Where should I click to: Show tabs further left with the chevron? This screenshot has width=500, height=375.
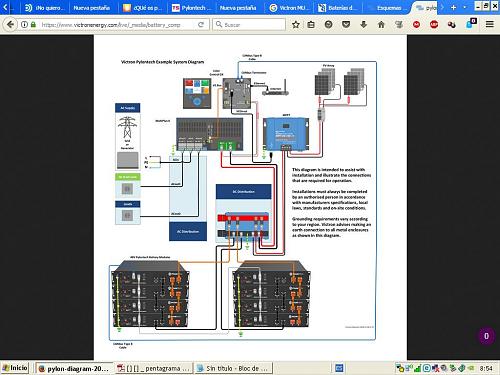(x=6, y=7)
